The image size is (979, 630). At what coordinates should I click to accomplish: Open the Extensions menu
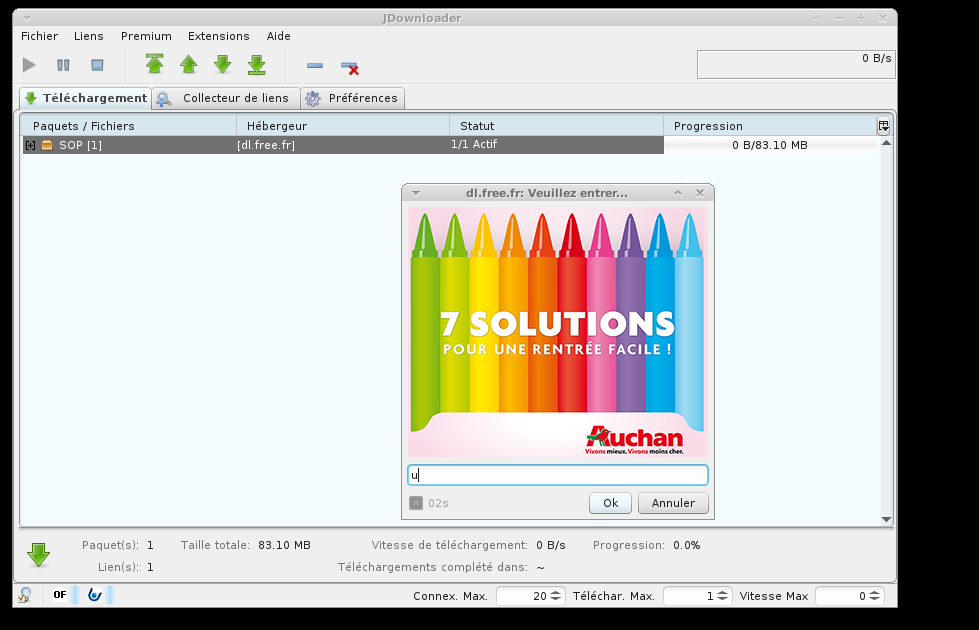pos(219,36)
